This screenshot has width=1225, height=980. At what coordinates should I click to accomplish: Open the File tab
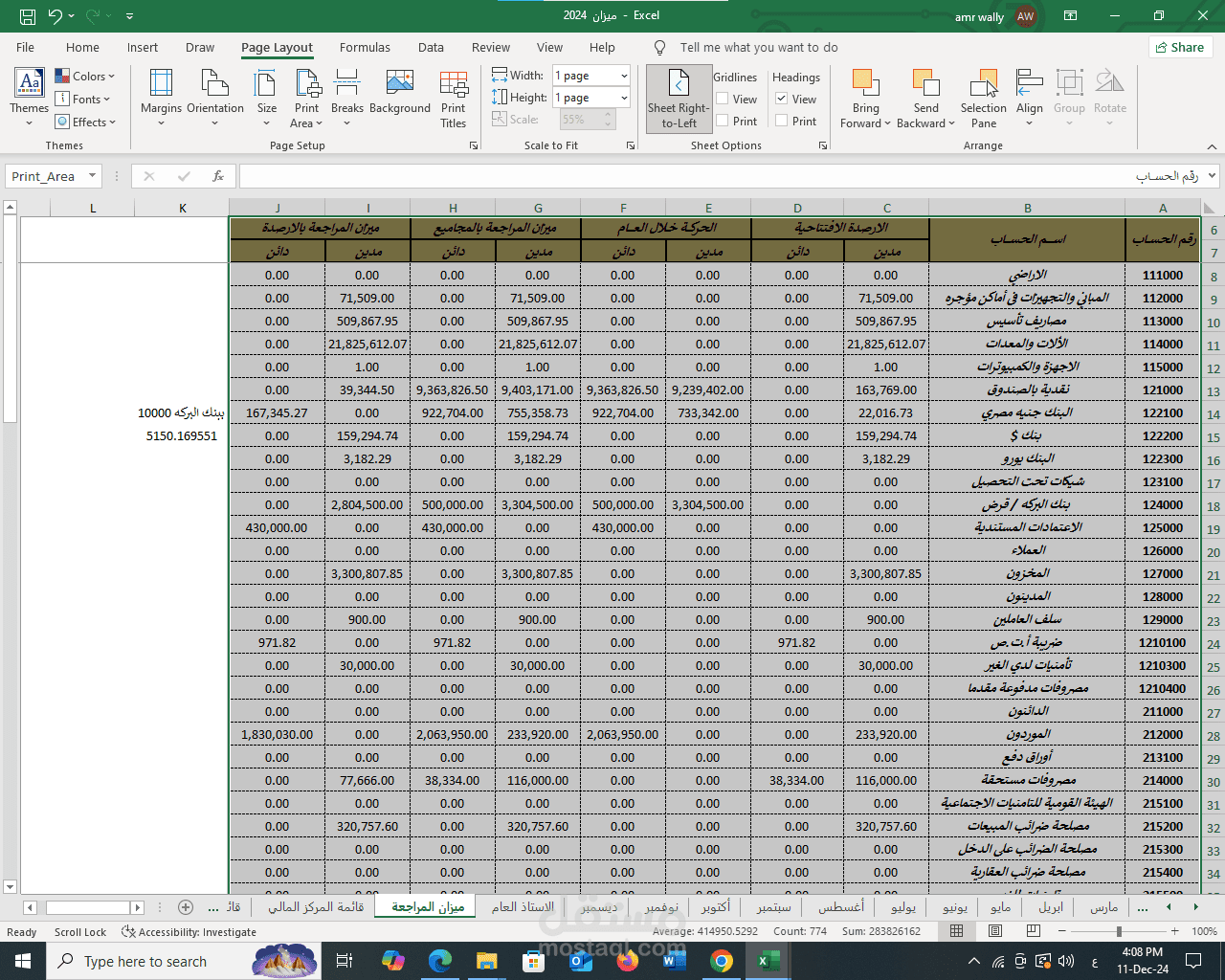(26, 47)
